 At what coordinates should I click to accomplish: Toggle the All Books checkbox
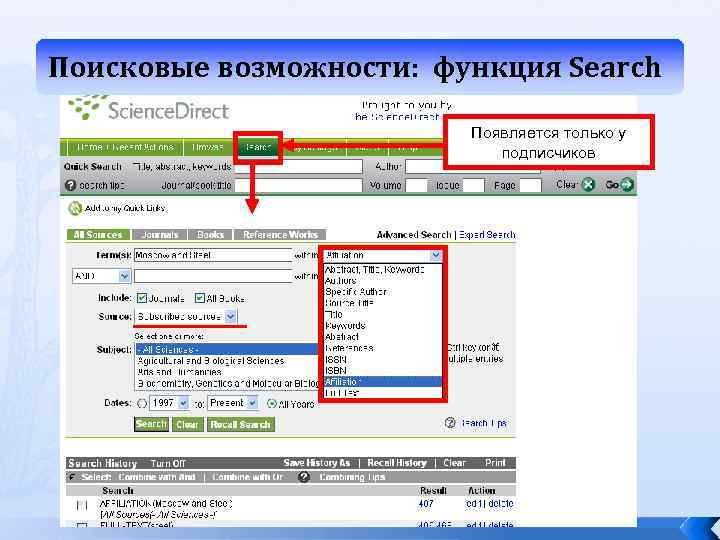(199, 298)
